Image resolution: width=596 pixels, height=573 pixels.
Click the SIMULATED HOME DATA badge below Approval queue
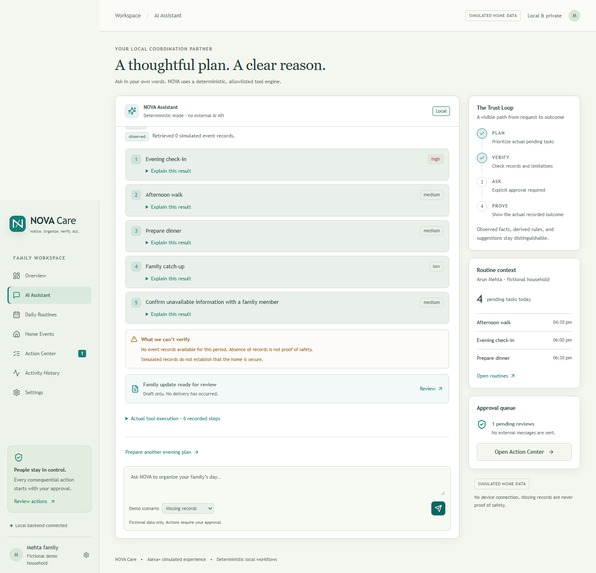point(502,484)
